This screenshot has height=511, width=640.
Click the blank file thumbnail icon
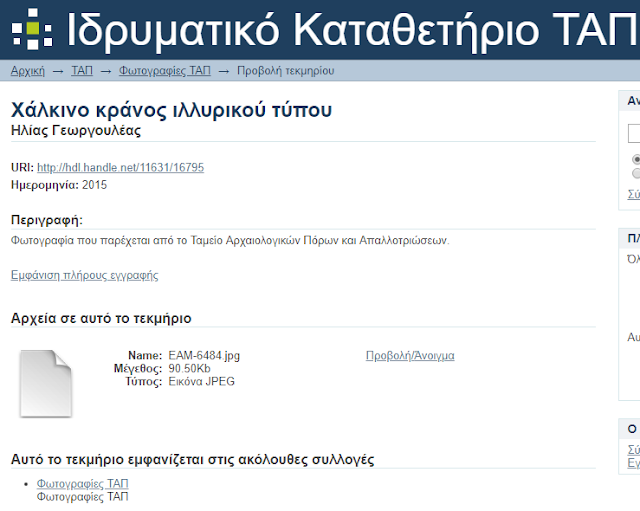click(45, 383)
